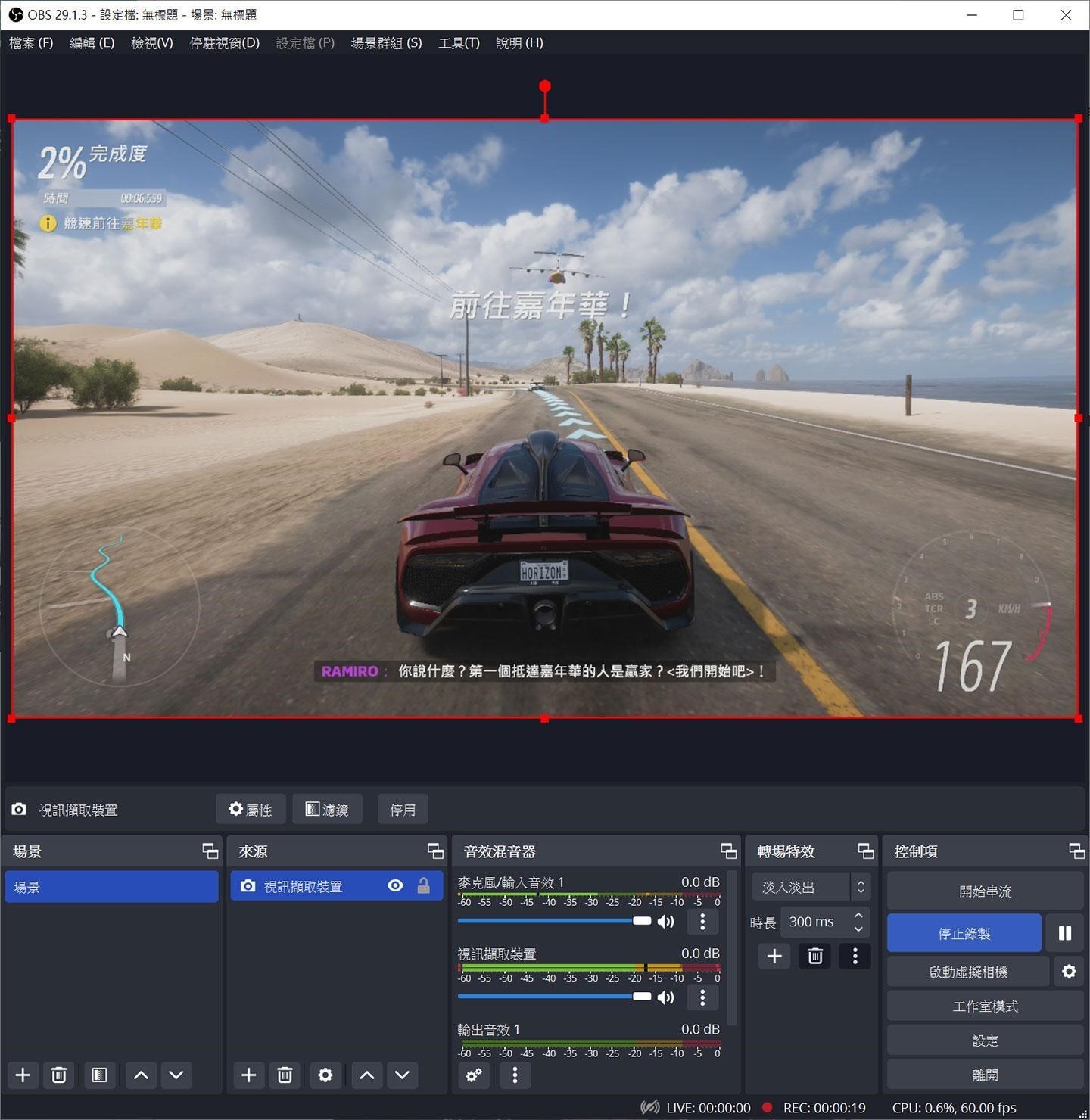The height and width of the screenshot is (1120, 1090).
Task: Open source properties with the gear icon
Action: (325, 1075)
